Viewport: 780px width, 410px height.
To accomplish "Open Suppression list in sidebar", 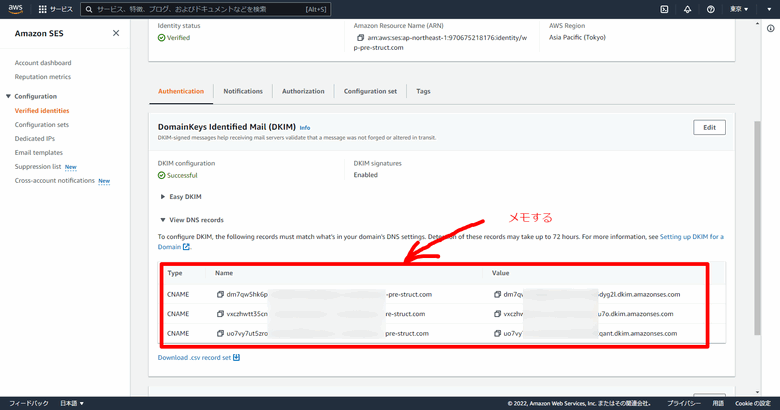I will pos(38,167).
